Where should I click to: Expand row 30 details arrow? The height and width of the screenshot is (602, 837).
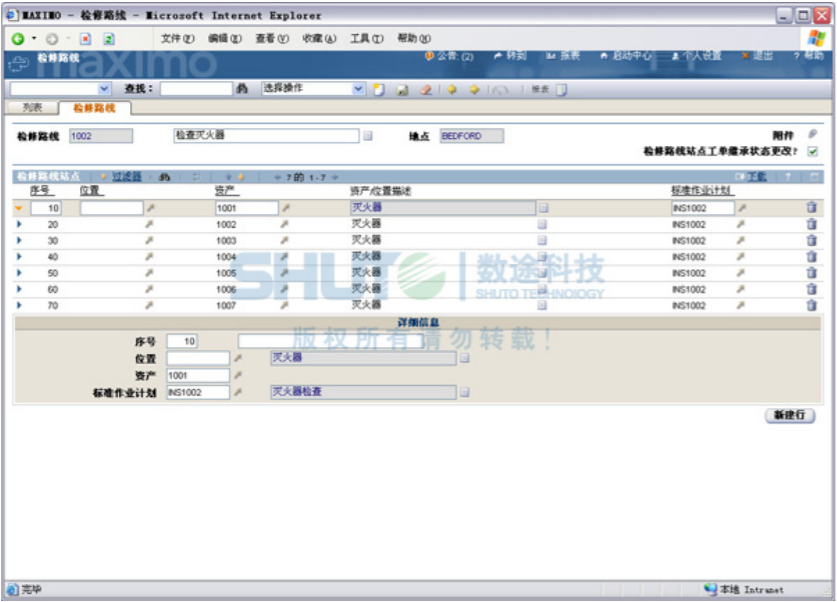tap(19, 240)
